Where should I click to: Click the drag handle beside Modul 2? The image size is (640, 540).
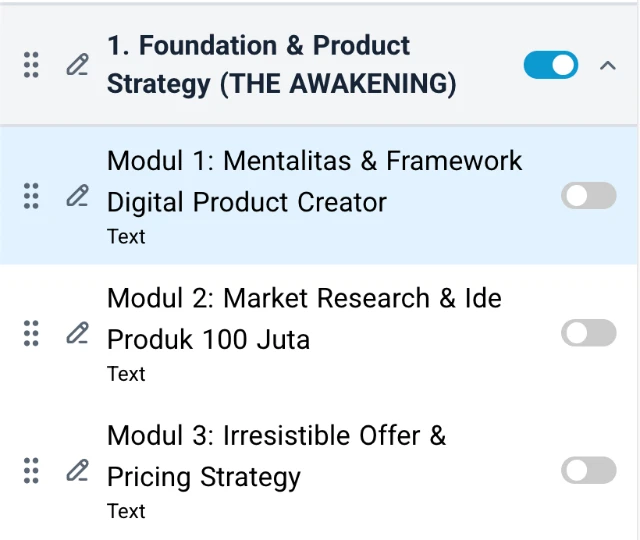pos(31,333)
